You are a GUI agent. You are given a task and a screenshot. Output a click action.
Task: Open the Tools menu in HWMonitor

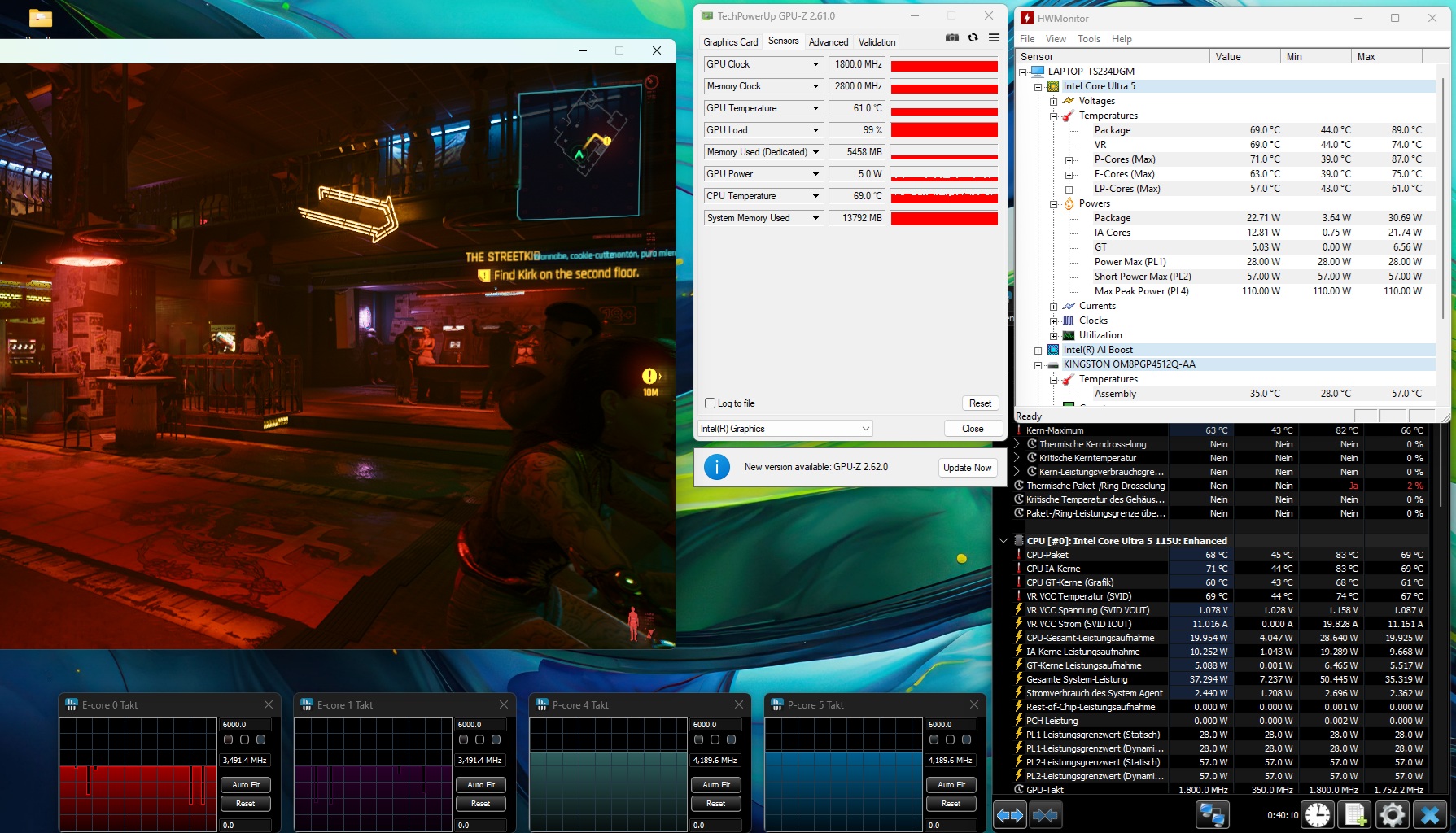point(1088,39)
